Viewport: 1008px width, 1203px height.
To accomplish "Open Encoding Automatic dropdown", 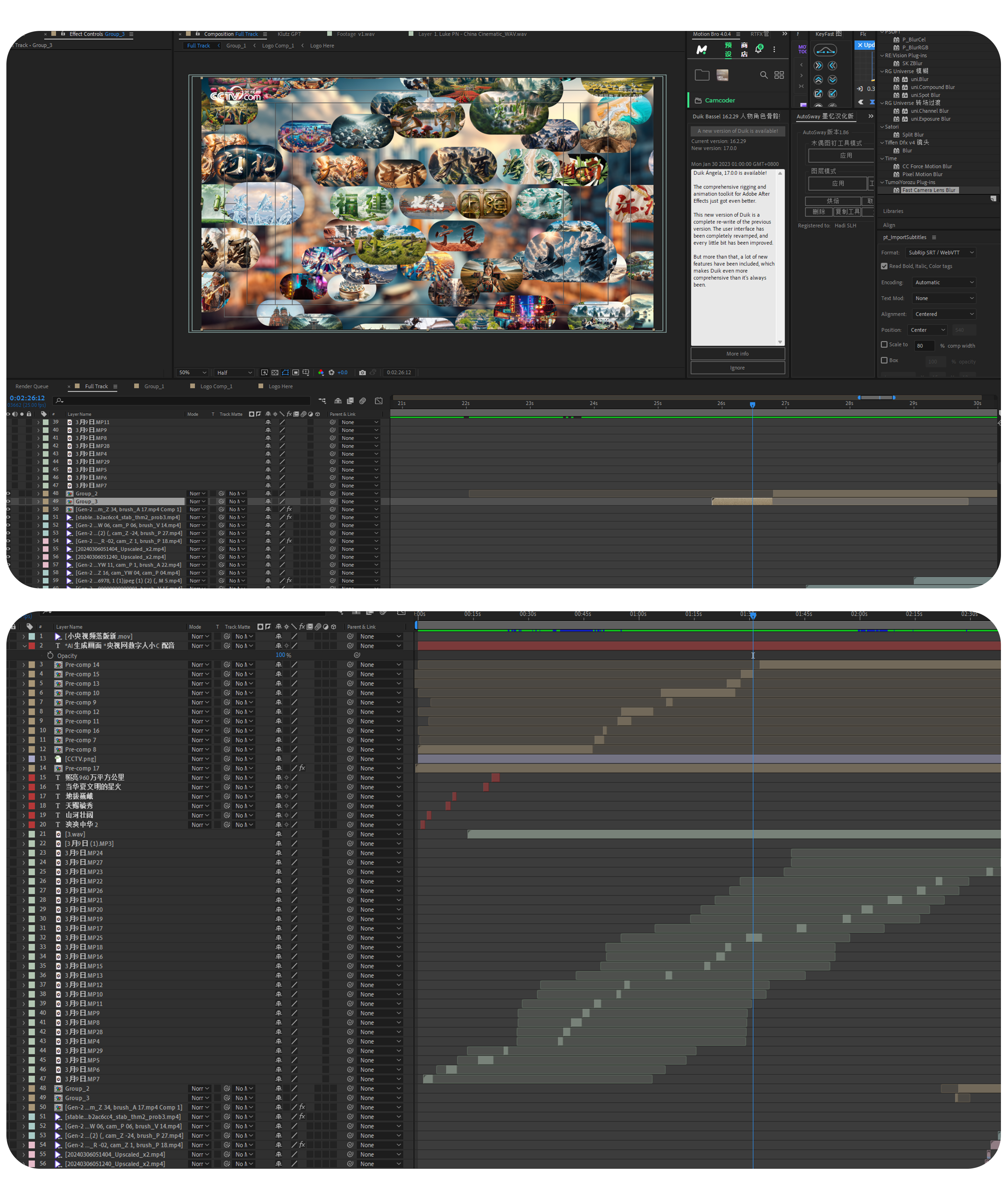I will tap(944, 282).
